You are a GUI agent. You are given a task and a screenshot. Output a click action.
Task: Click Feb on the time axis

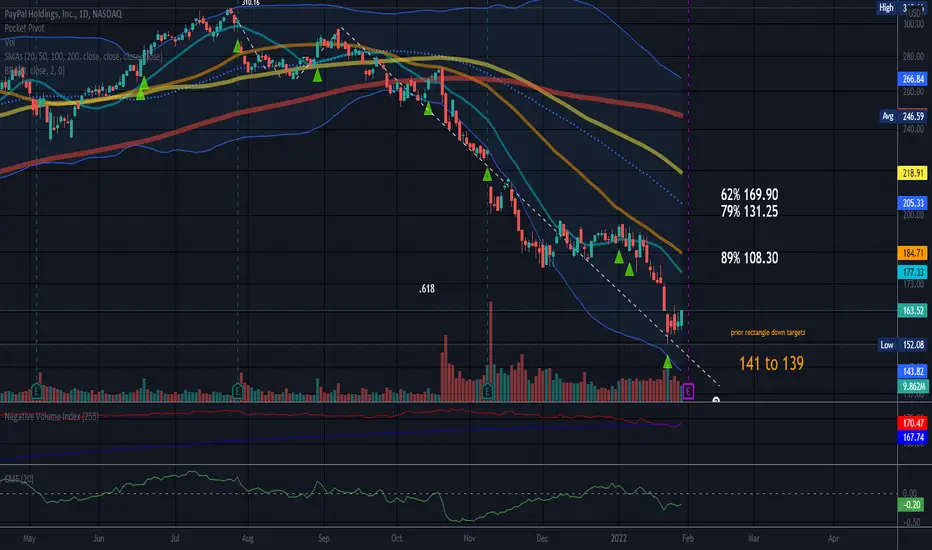(688, 538)
